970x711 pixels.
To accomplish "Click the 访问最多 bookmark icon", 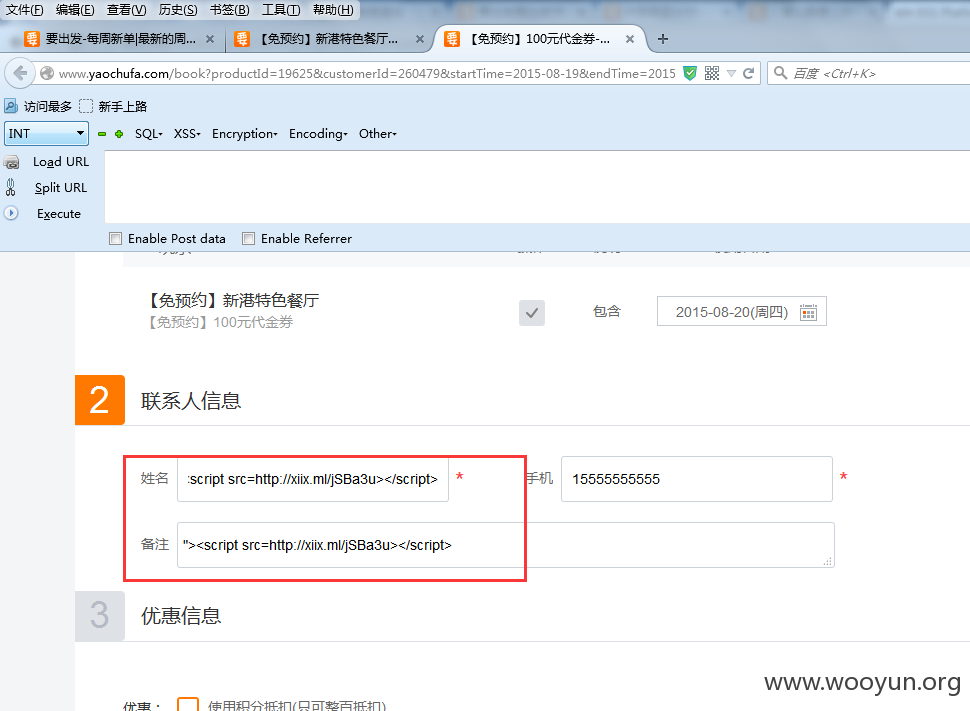I will 11,106.
